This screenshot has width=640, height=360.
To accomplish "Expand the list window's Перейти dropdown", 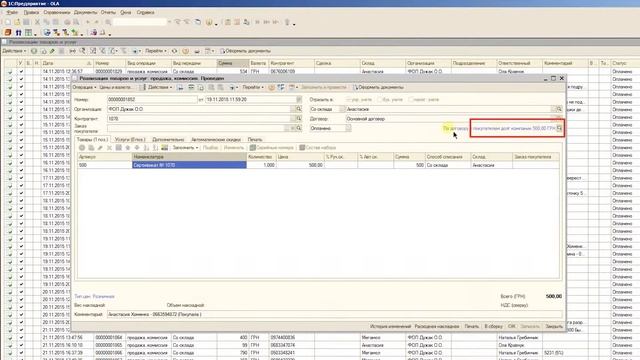I will click(156, 51).
